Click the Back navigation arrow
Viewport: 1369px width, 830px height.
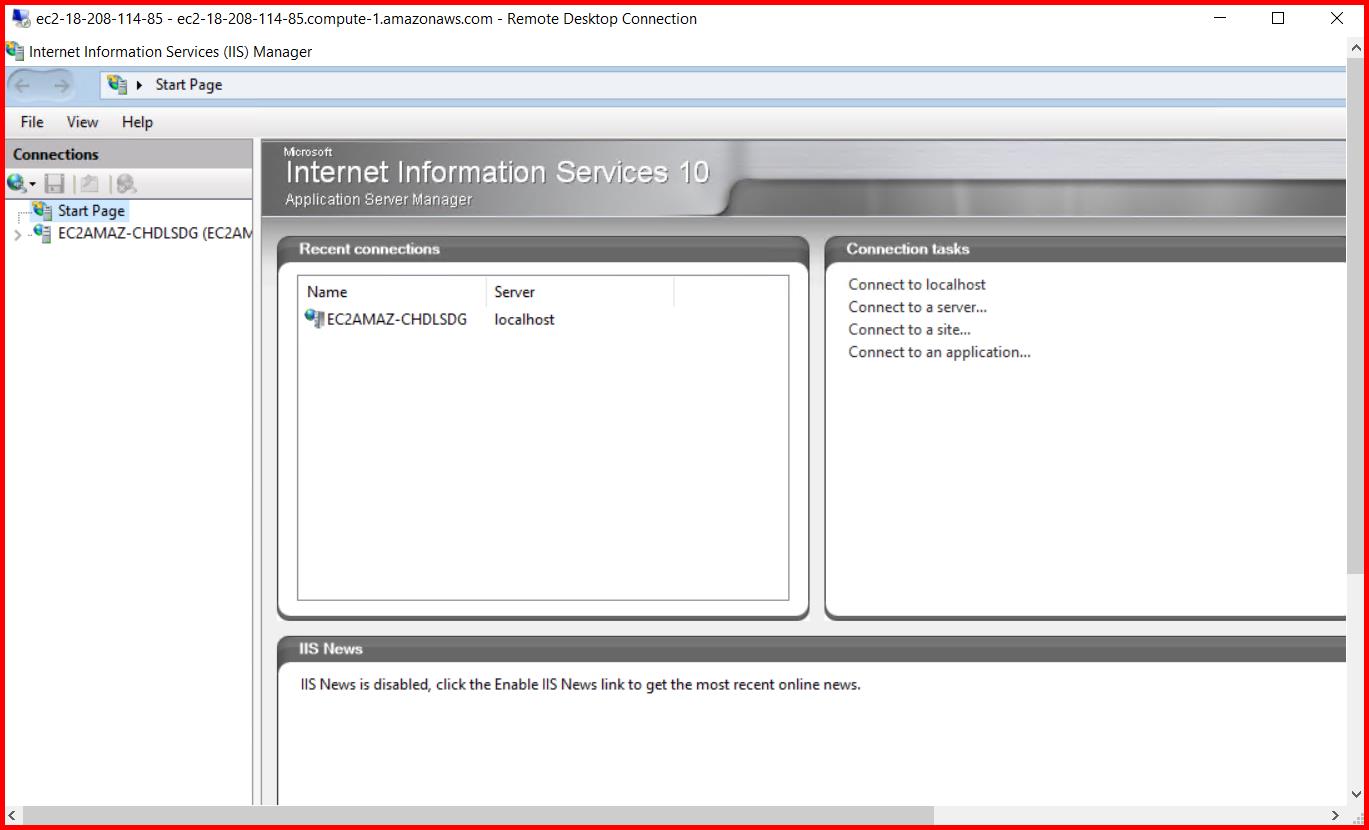(22, 84)
